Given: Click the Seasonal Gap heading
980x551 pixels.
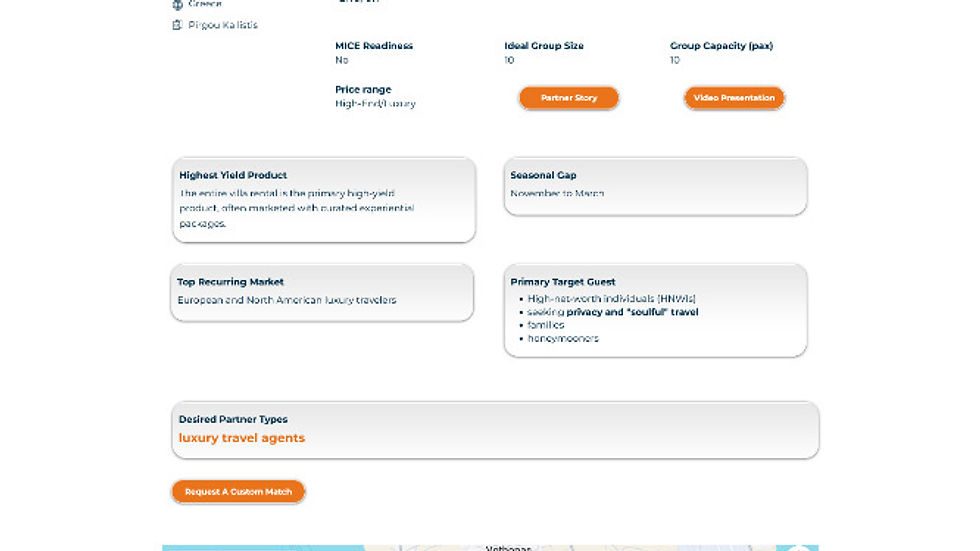Looking at the screenshot, I should coord(543,175).
